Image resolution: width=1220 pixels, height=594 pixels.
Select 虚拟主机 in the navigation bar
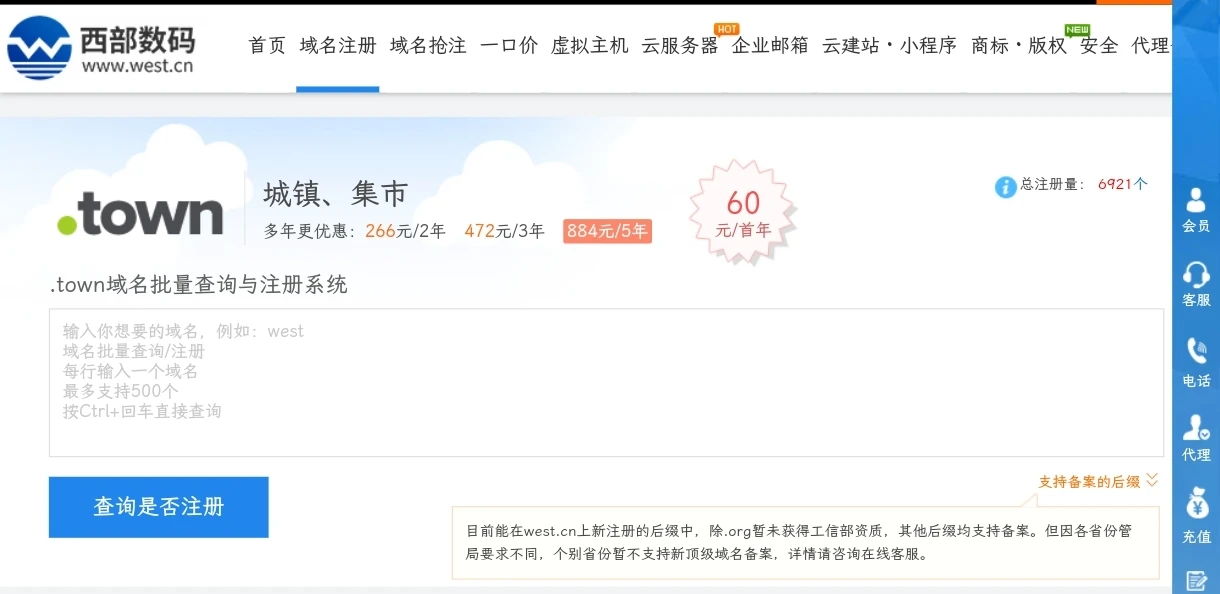589,46
